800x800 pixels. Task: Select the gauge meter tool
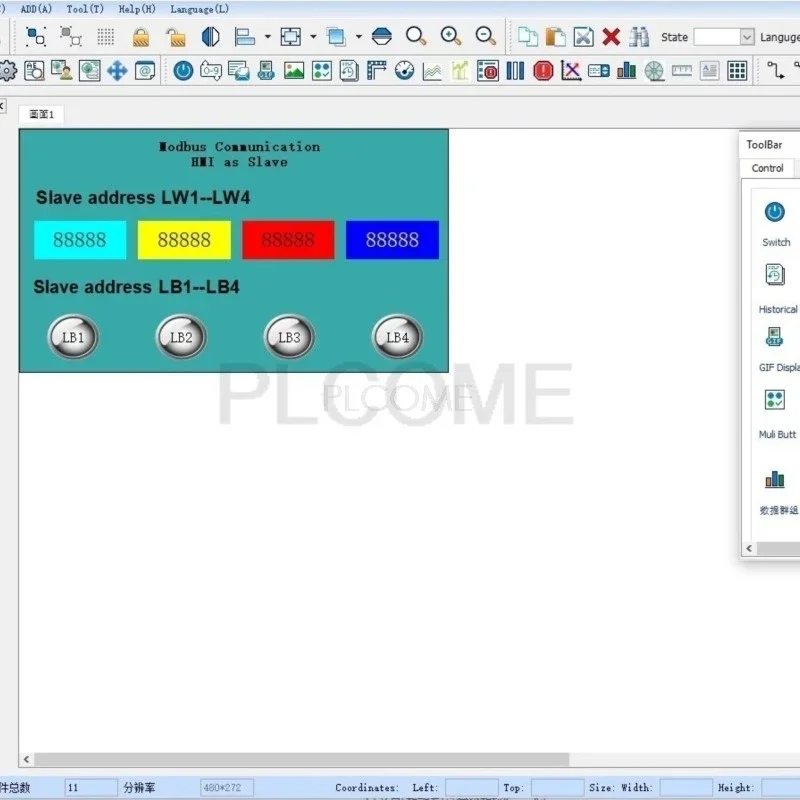405,71
